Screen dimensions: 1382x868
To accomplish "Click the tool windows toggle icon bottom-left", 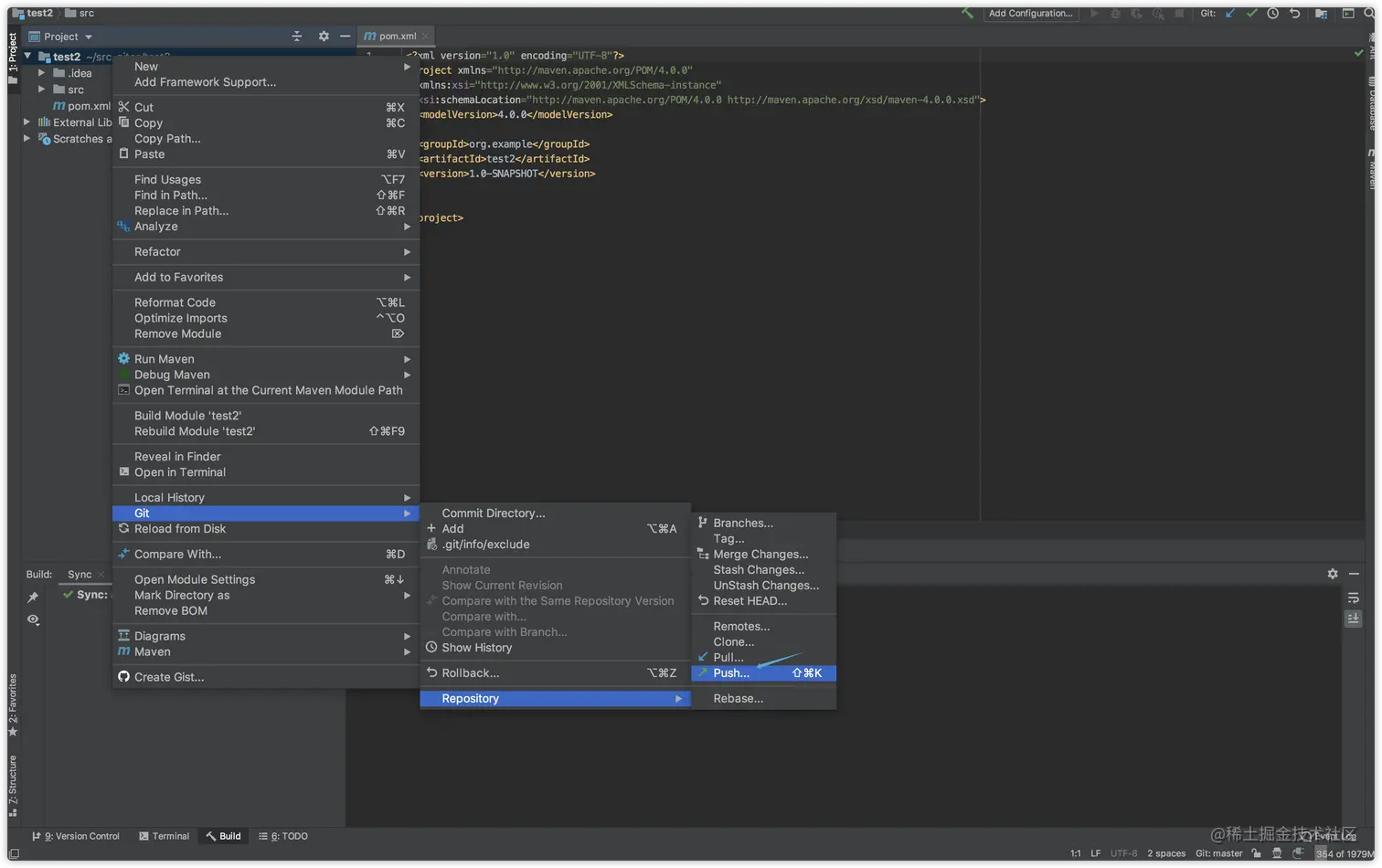I will [x=14, y=853].
